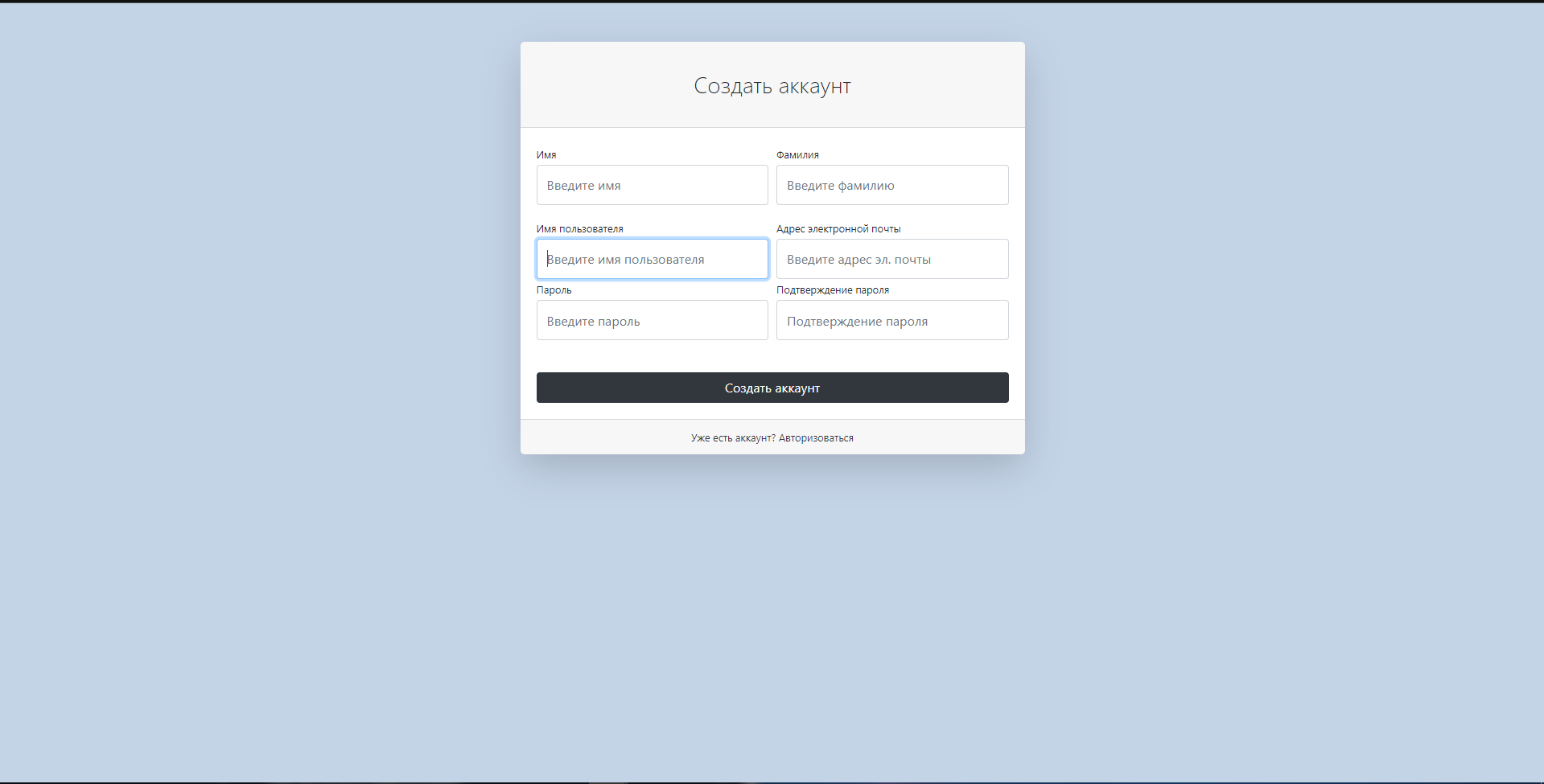Screen dimensions: 1544x784
Task: Click the "Пароль" label text
Action: 554,289
